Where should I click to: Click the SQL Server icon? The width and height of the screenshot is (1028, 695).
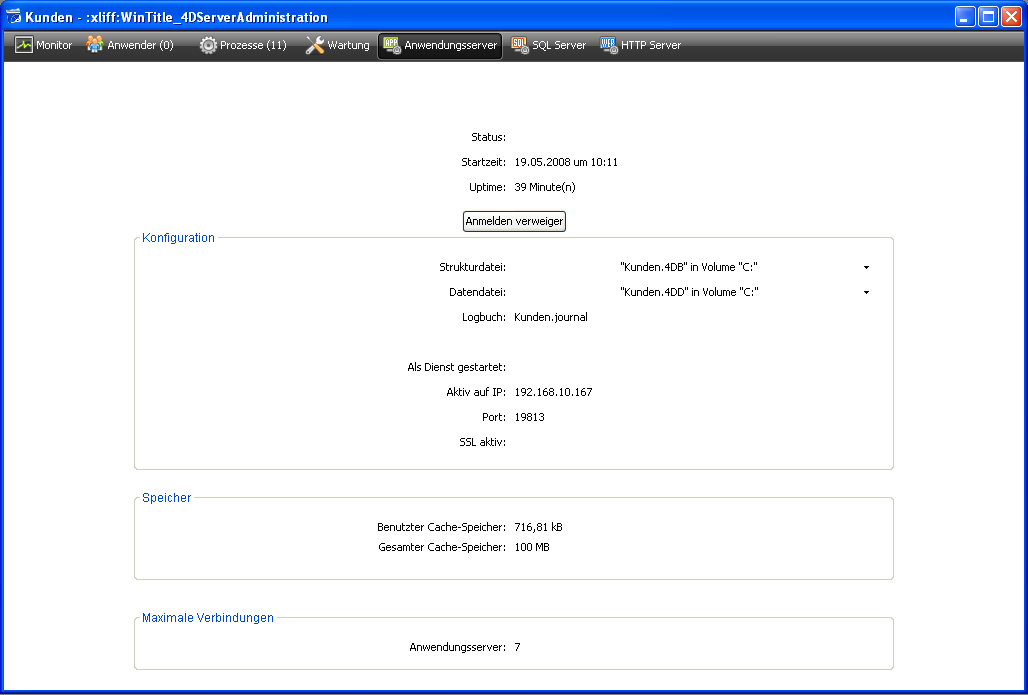(520, 45)
